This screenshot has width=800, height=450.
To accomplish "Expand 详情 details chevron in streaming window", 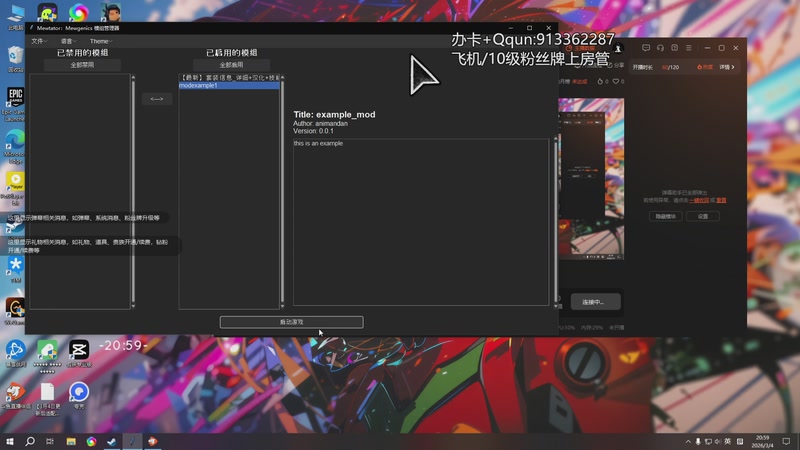I will [727, 67].
